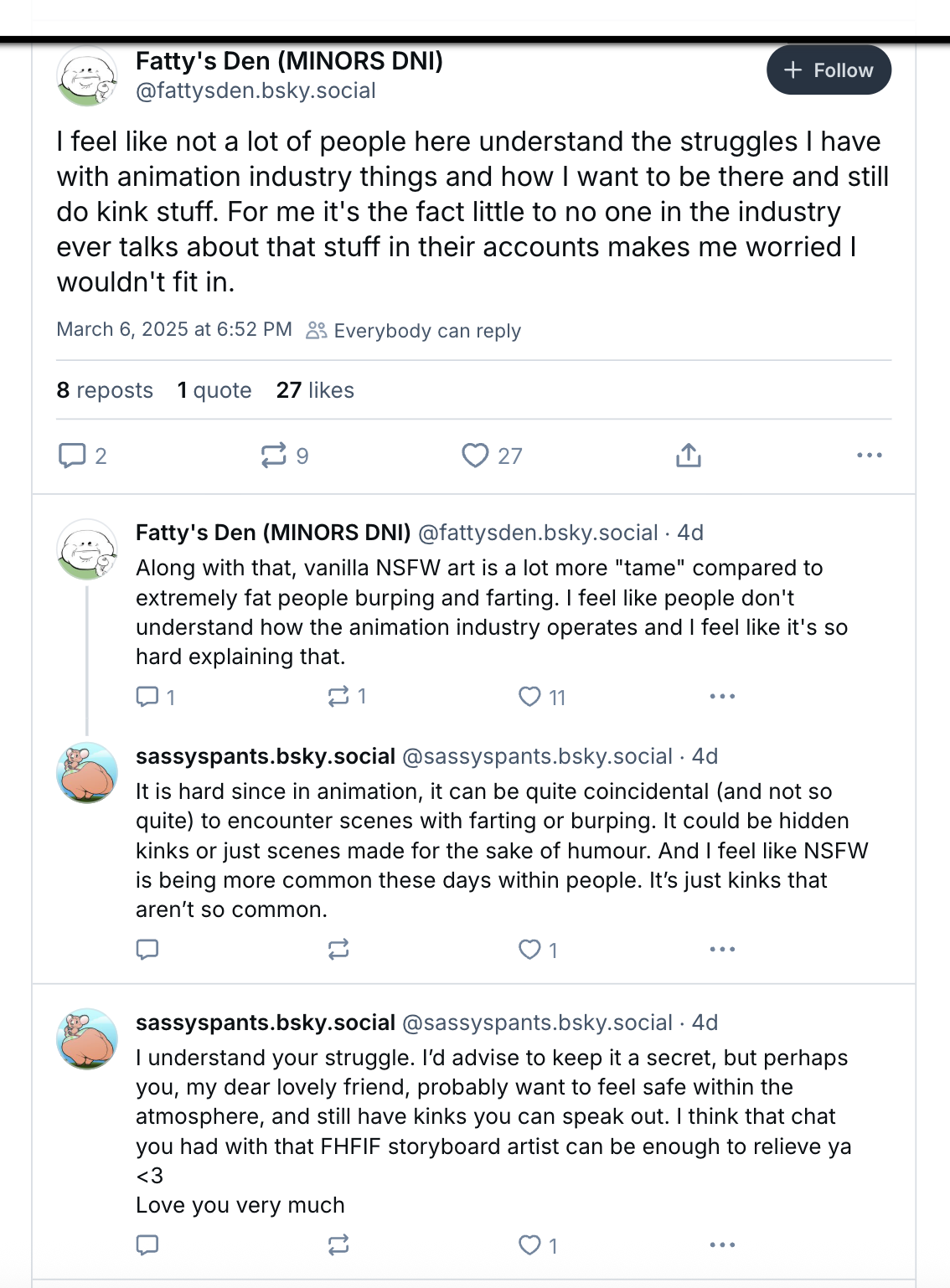Screen dimensions: 950x1288
Task: Like the 'It is hard since in animation' reply
Action: 529,950
